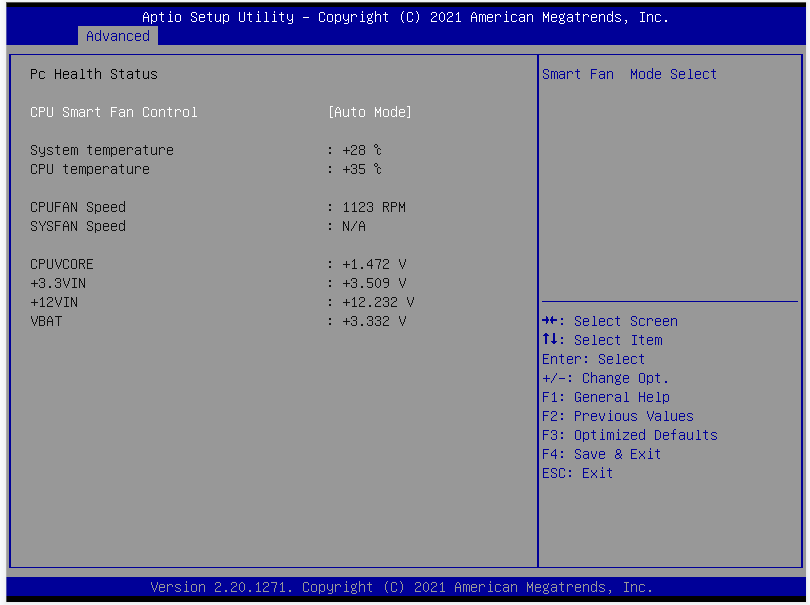
Task: Open the Advanced tab
Action: 117,36
